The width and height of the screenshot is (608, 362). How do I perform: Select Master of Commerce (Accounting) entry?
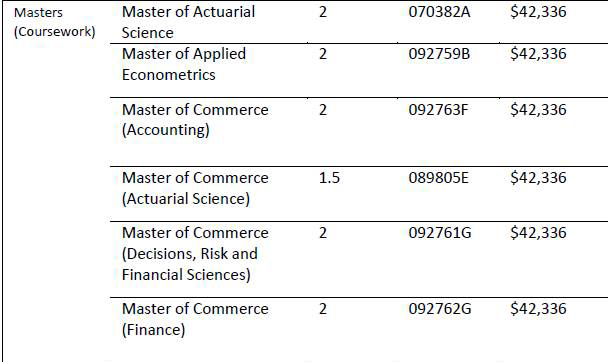pyautogui.click(x=195, y=120)
